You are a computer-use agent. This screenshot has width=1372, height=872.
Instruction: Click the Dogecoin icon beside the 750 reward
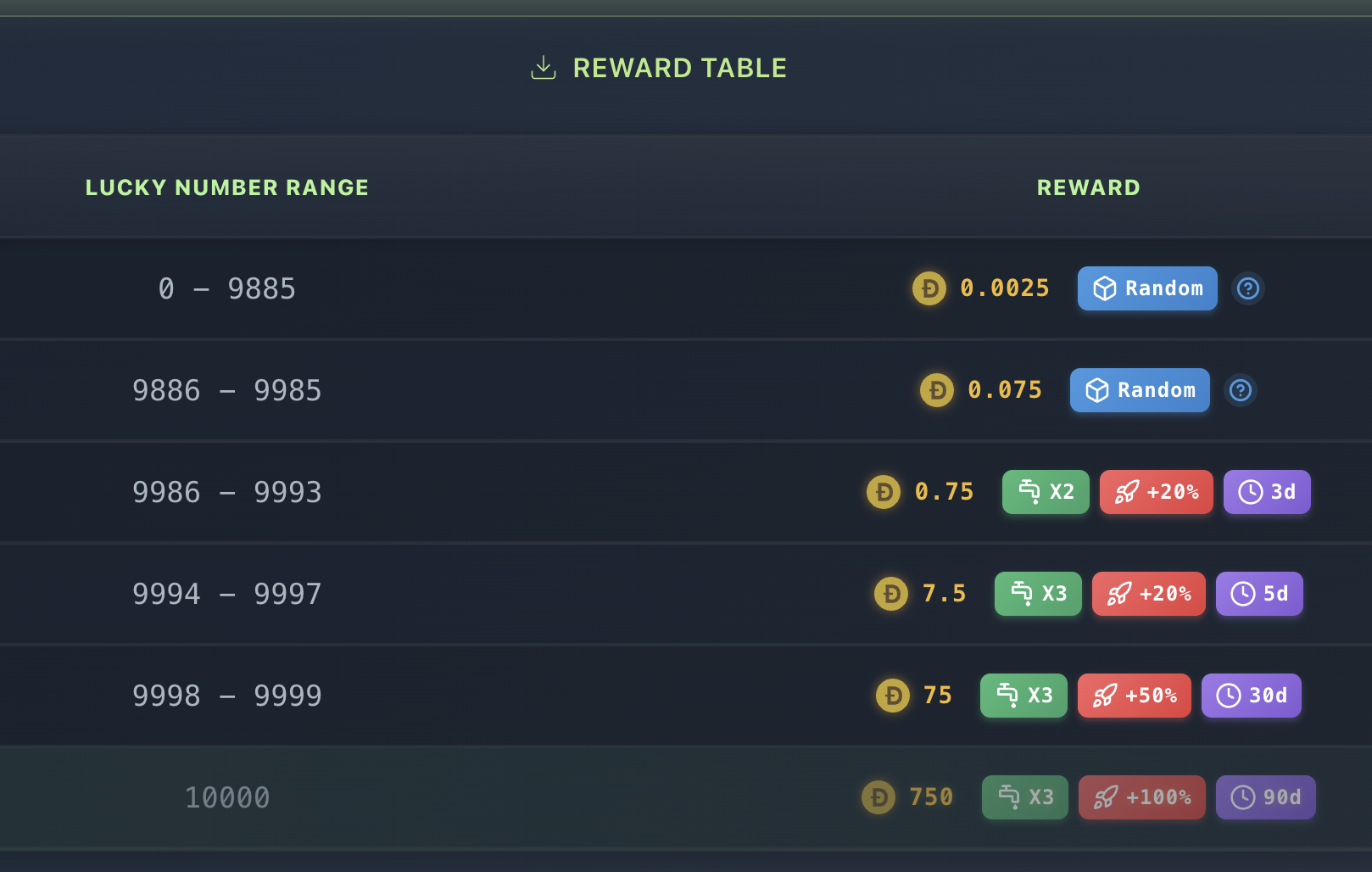click(x=878, y=797)
